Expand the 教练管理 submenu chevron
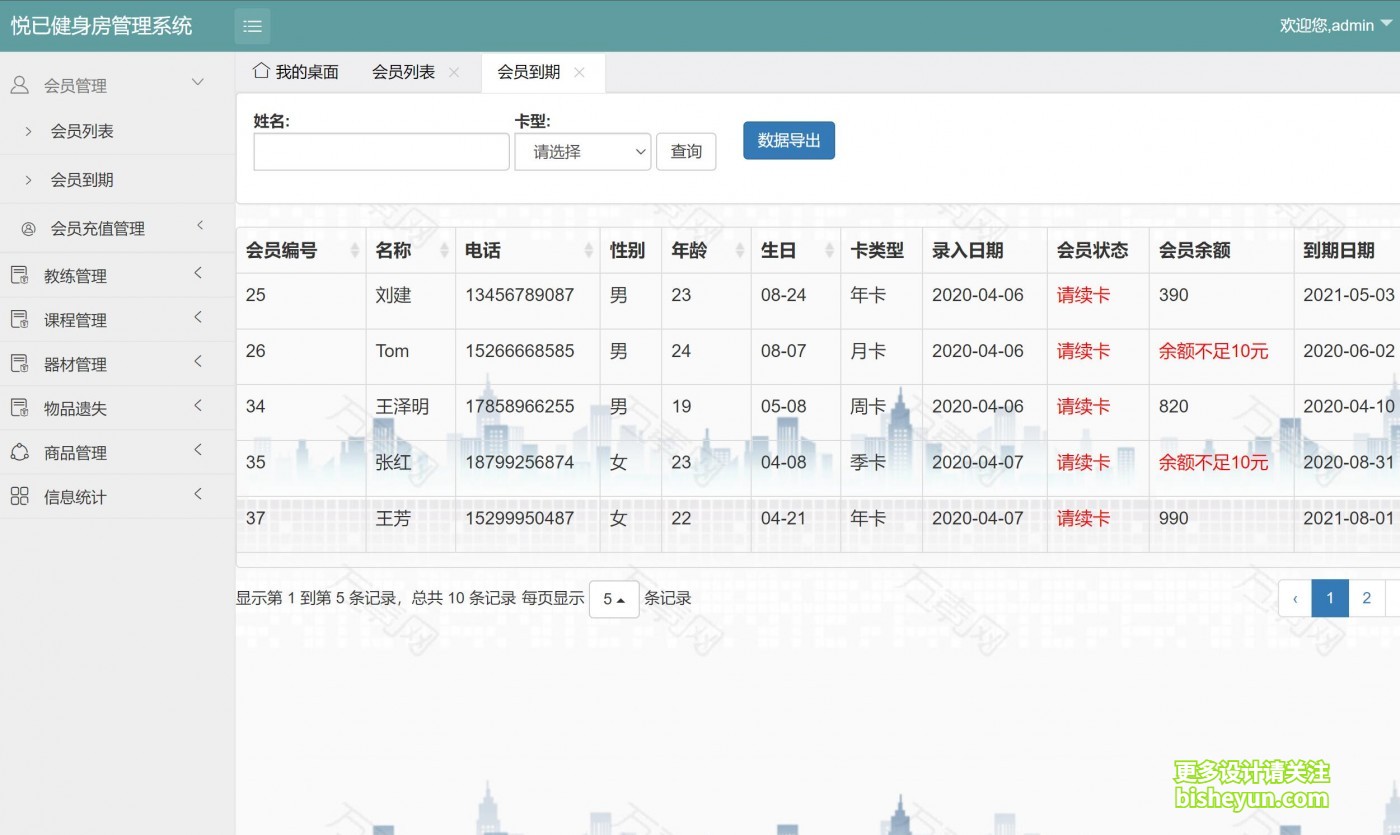The image size is (1400, 835). (x=199, y=275)
